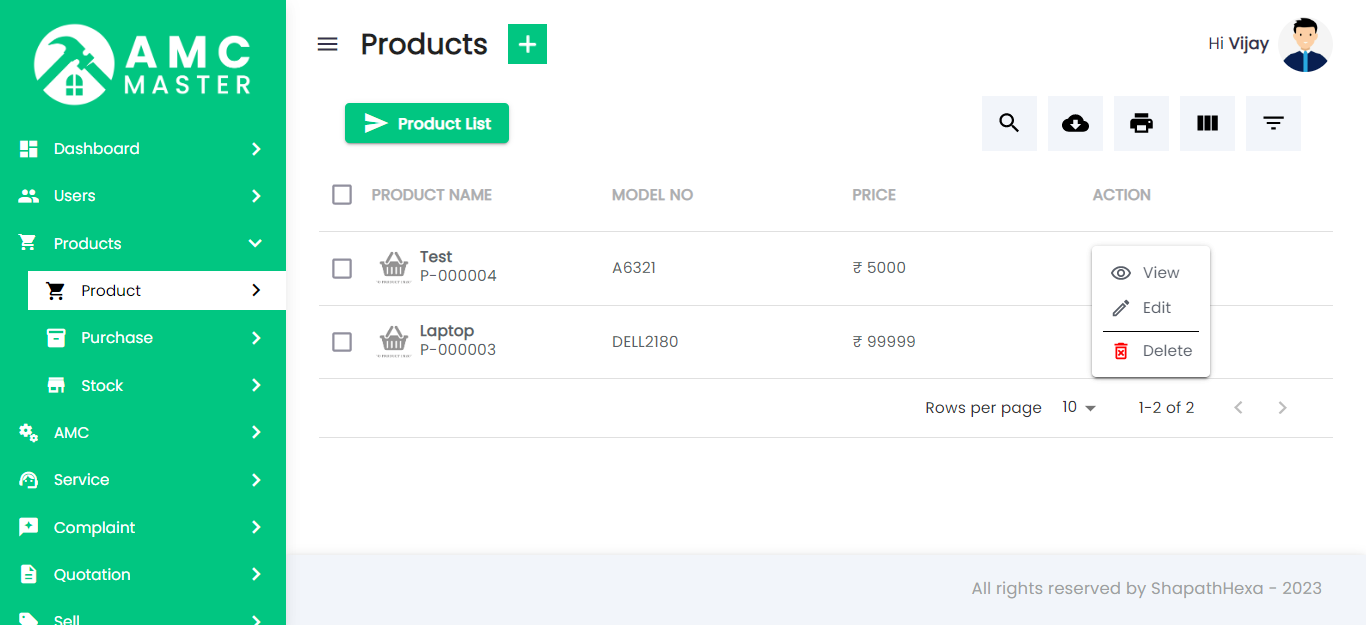Select Edit from the action menu
This screenshot has height=625, width=1366.
tap(1150, 307)
